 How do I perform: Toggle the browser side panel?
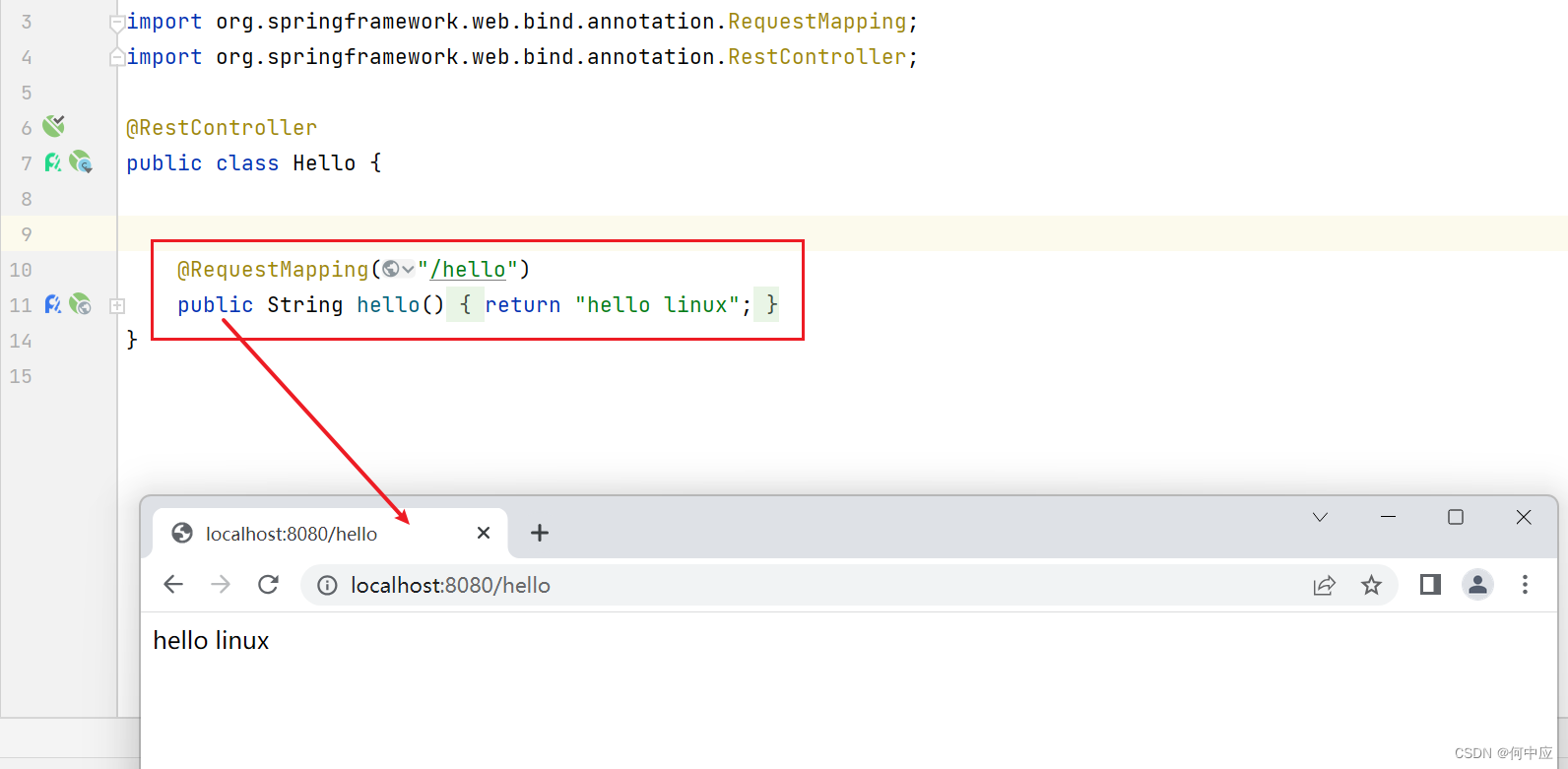click(1430, 585)
